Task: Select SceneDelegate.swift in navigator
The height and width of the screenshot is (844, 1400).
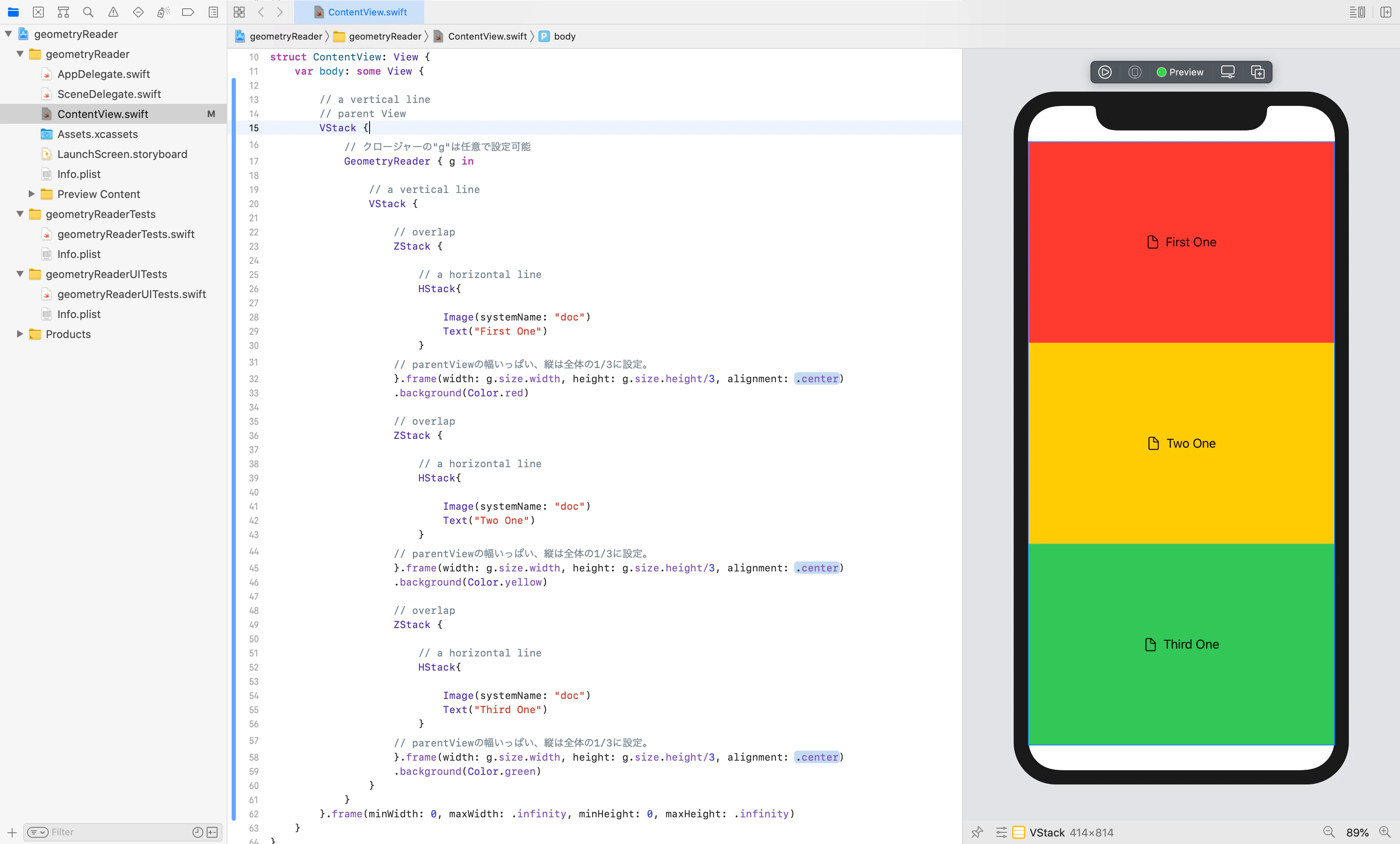Action: click(109, 94)
